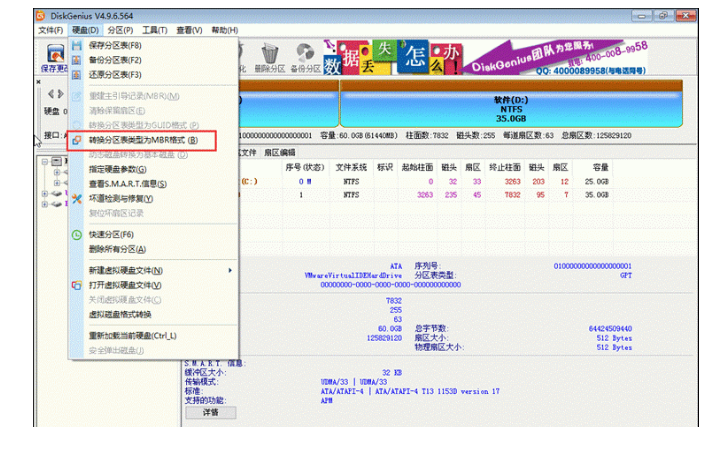Open the 文件(F) menu
Screen dimensions: 717x451
[x=50, y=30]
